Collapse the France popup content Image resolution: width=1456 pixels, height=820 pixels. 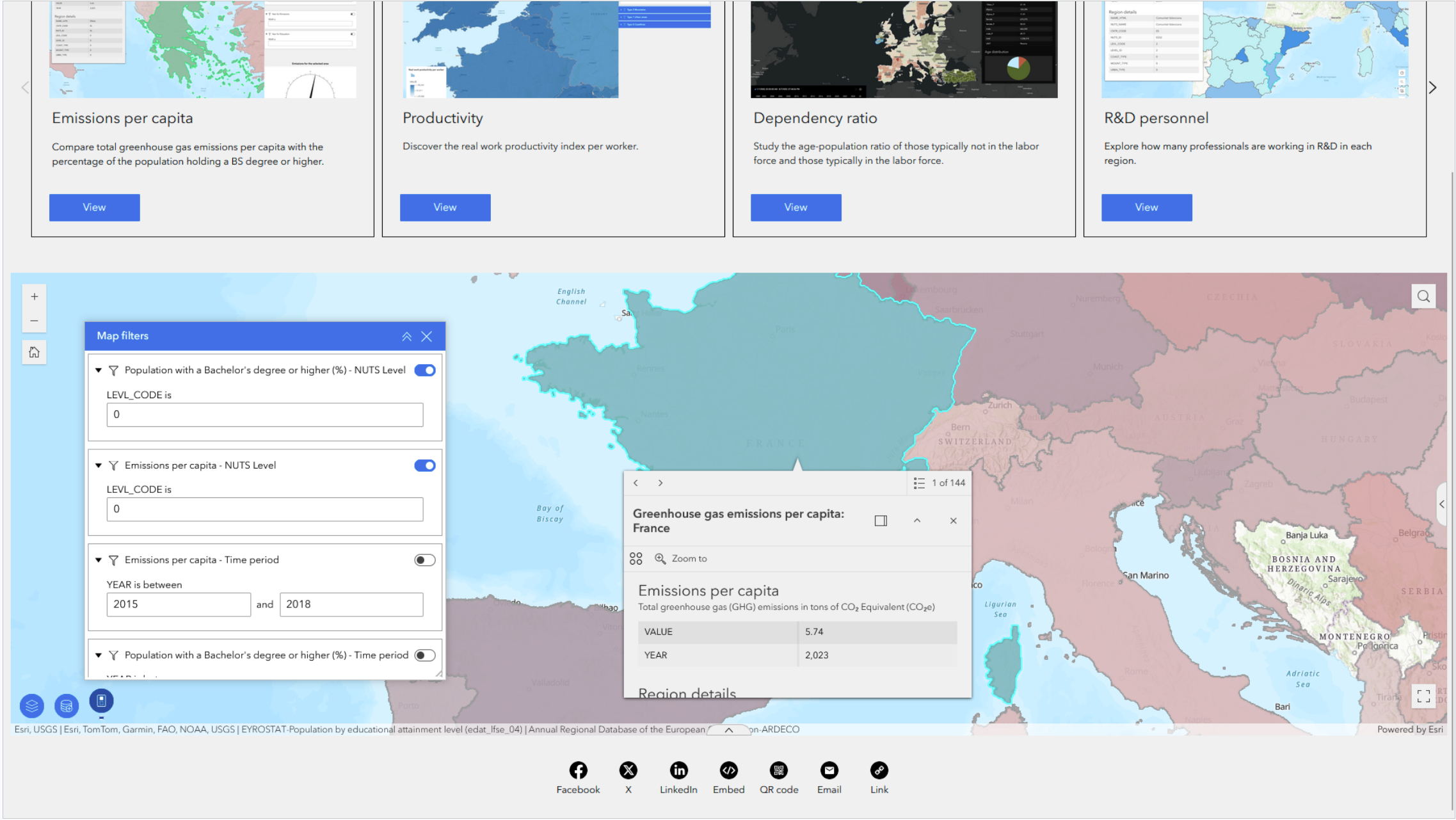coord(917,521)
